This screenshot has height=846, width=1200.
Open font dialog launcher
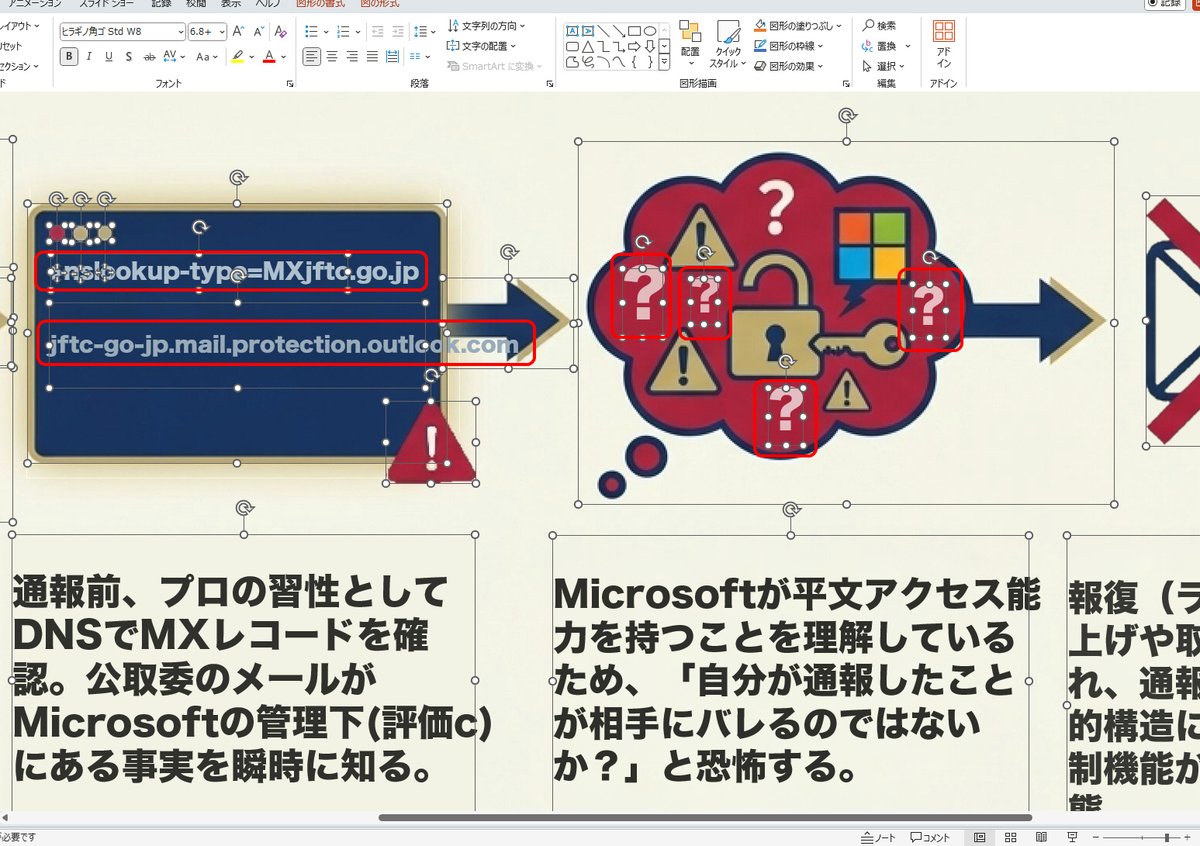point(290,84)
